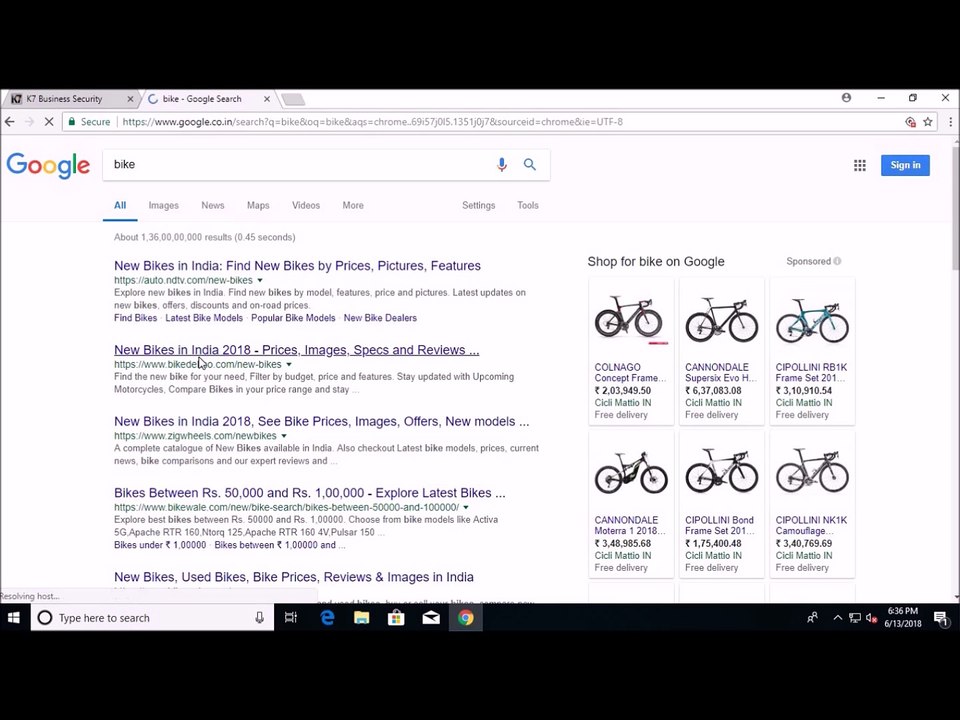Stop loading the page

49,122
